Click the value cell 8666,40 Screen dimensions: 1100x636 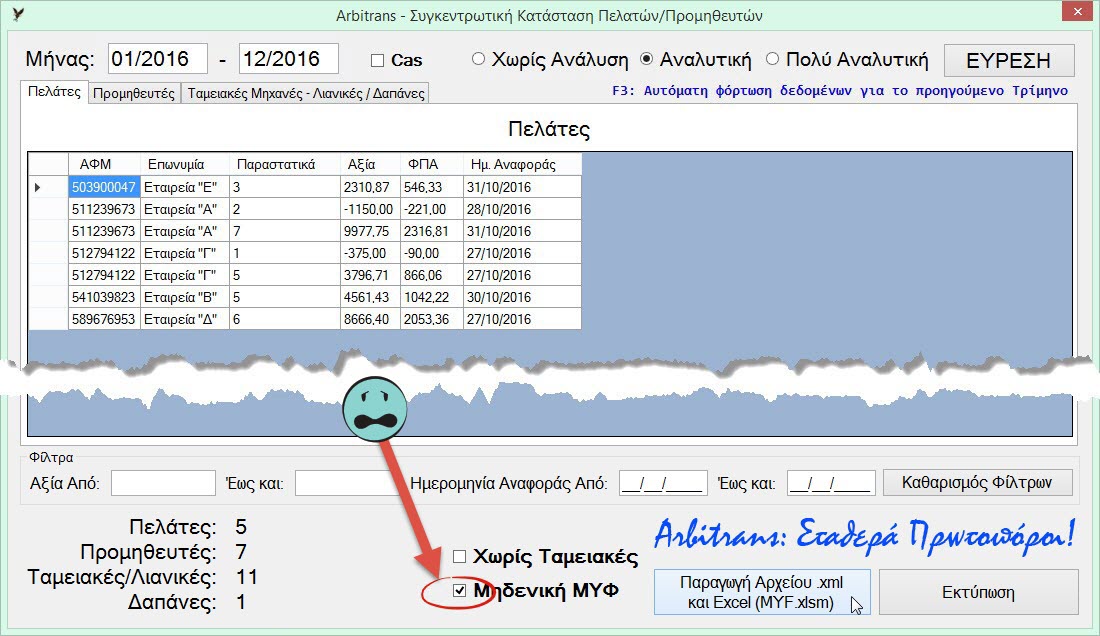click(370, 319)
